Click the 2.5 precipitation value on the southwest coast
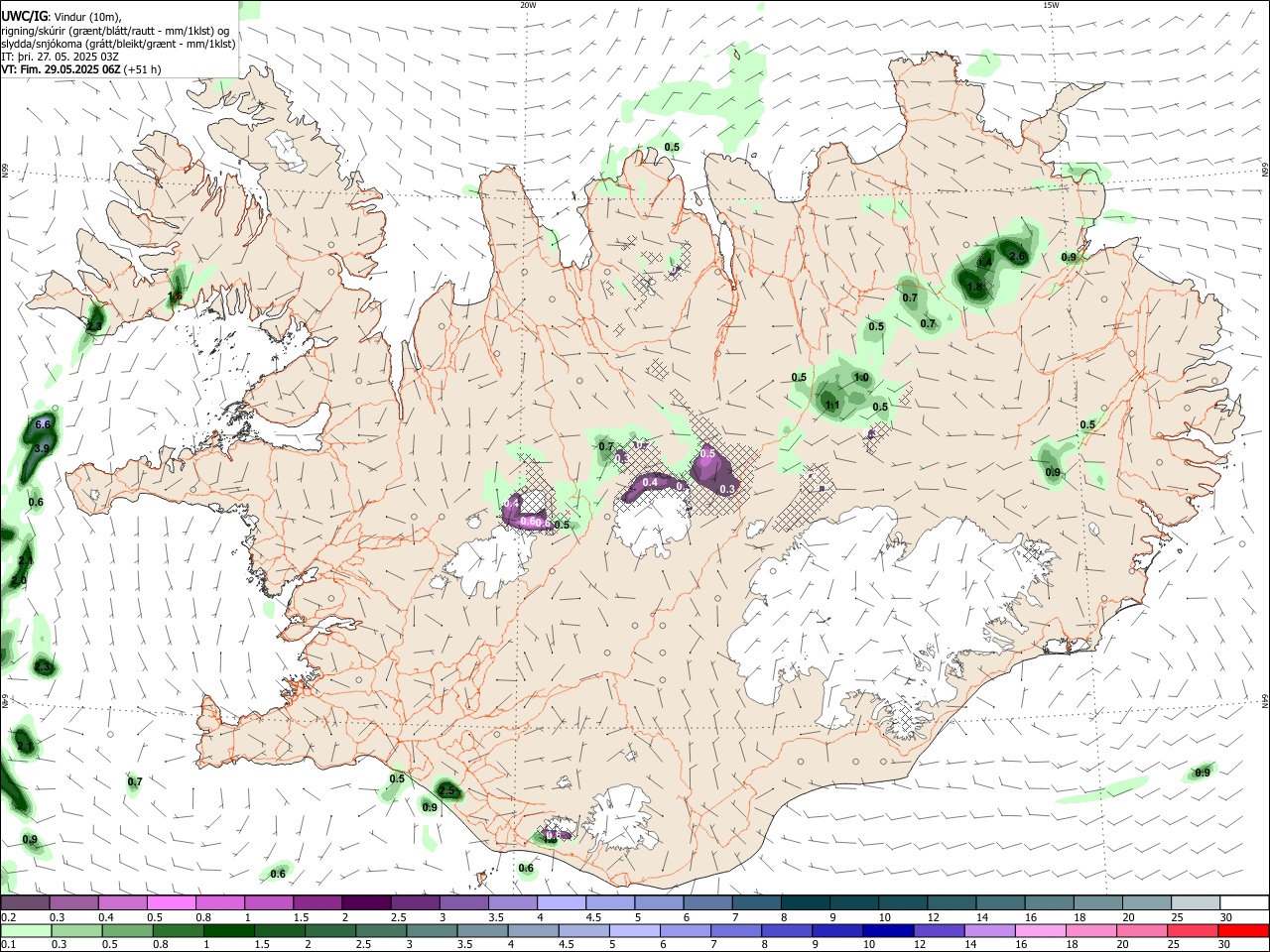The image size is (1270, 952). coord(447,790)
